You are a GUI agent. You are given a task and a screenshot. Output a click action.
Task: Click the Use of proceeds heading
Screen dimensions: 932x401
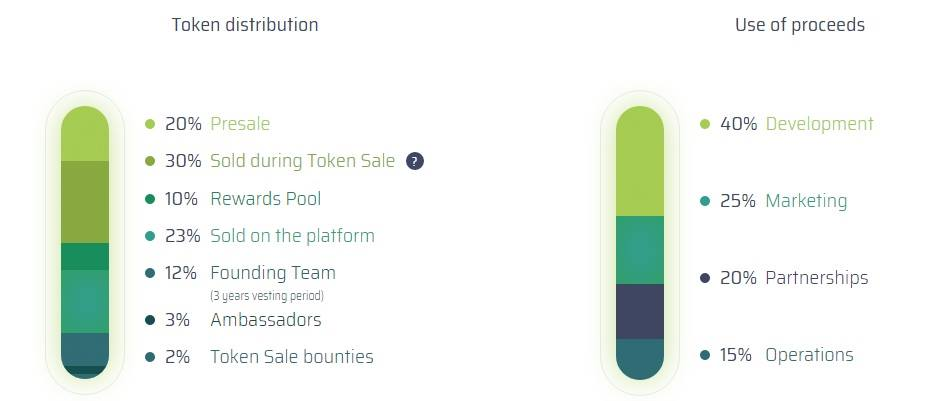800,25
